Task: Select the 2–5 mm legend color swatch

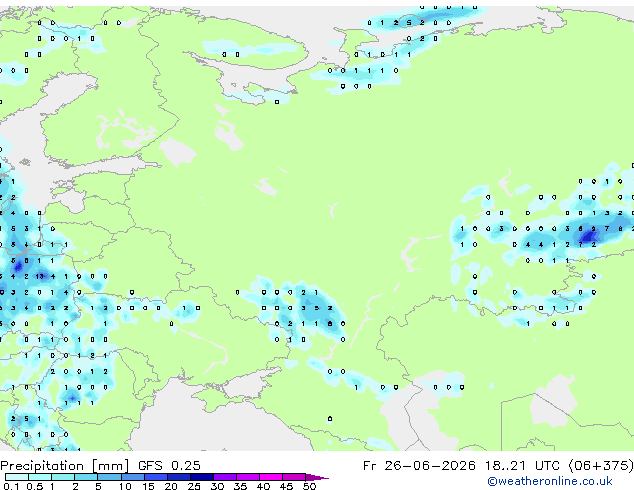Action: click(x=86, y=477)
